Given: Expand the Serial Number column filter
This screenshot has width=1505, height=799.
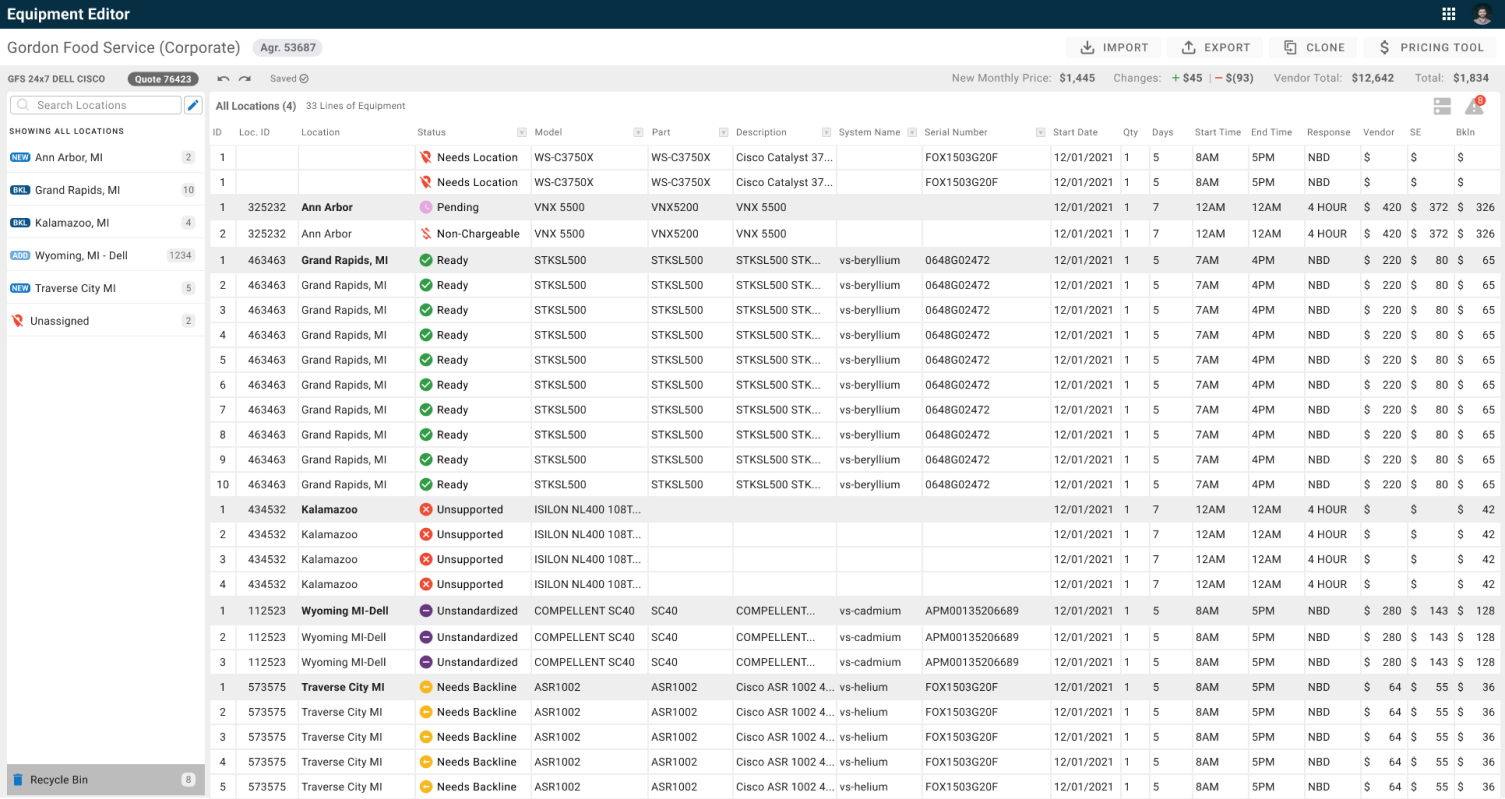Looking at the screenshot, I should (1040, 132).
